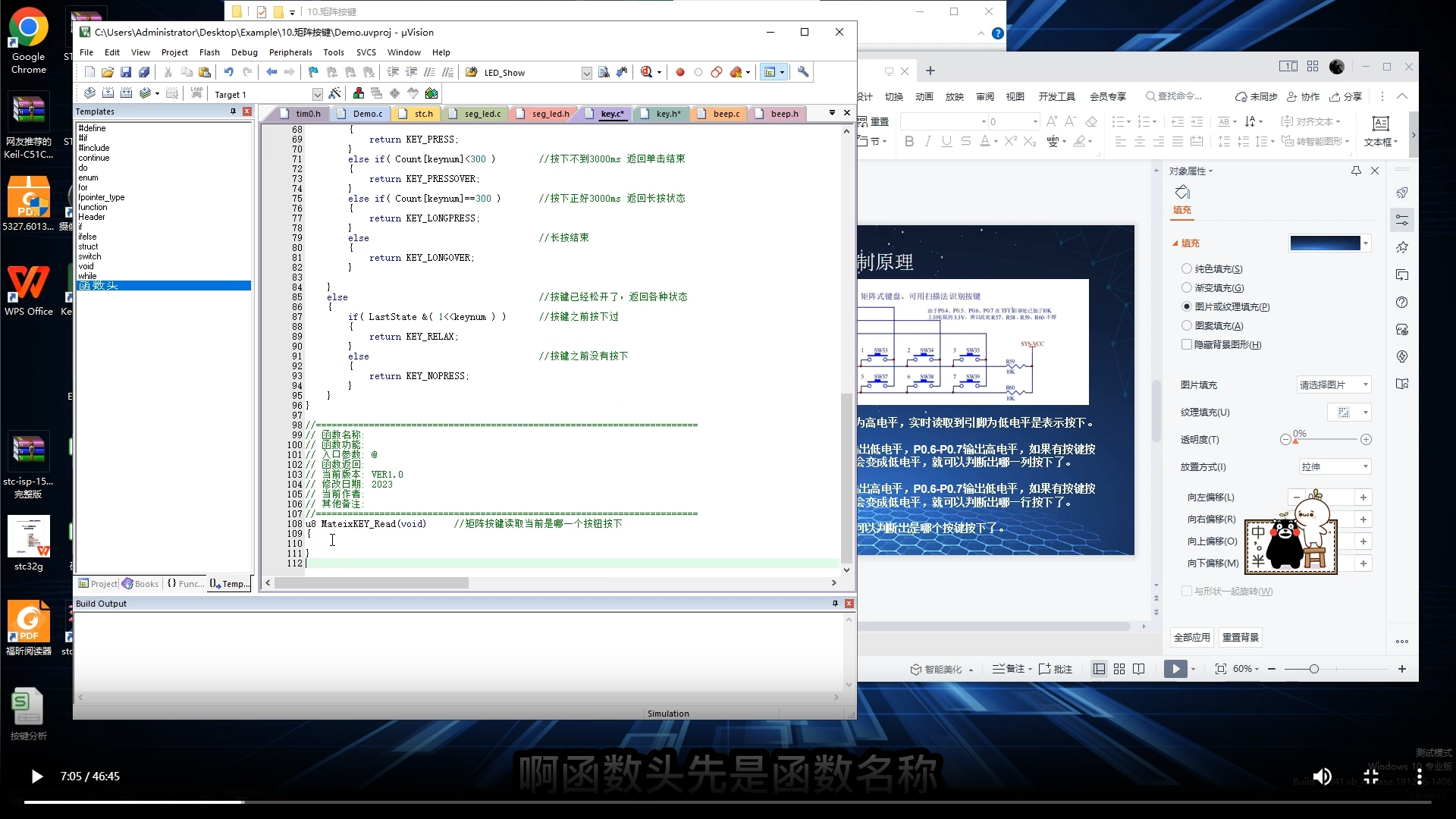Select solid fill radio option (纯色填充)

point(1187,268)
